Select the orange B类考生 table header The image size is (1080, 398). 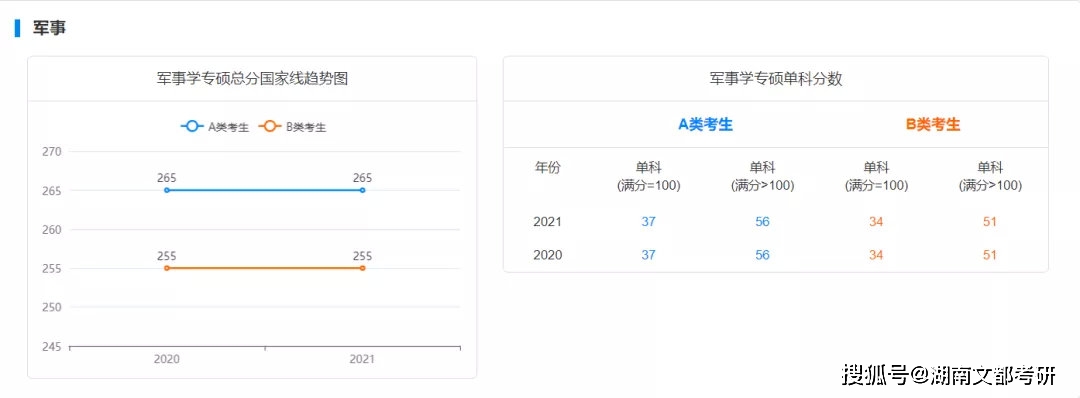tap(933, 125)
